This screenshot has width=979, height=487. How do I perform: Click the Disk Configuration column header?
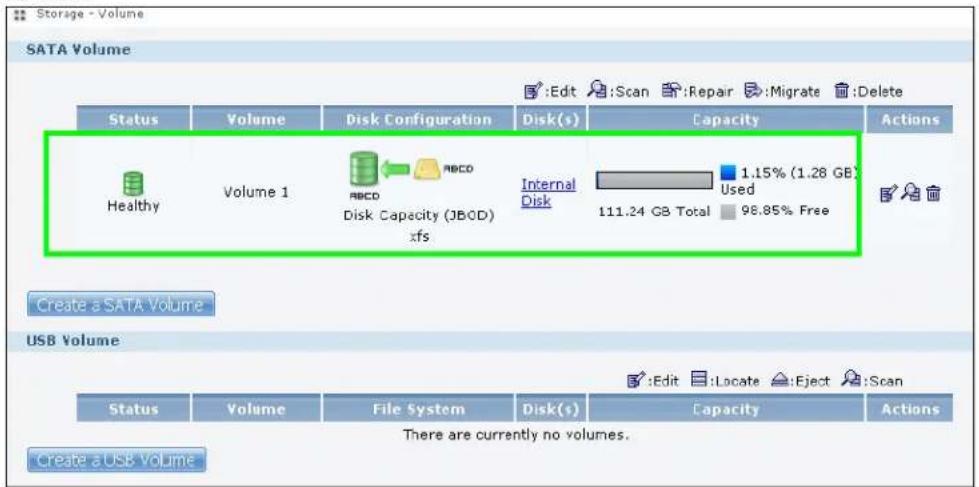(x=418, y=119)
